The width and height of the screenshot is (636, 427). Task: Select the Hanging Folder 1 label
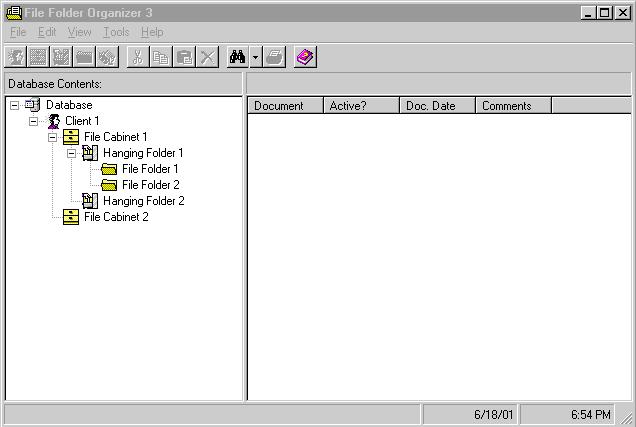(x=143, y=153)
